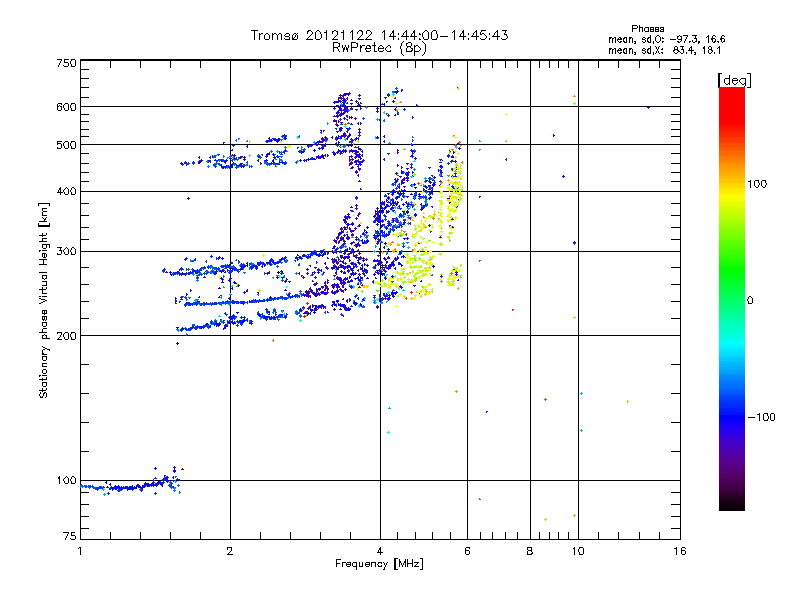Image resolution: width=800 pixels, height=600 pixels.
Task: Click the 'RwPretec (8p)' subtitle
Action: click(x=379, y=48)
